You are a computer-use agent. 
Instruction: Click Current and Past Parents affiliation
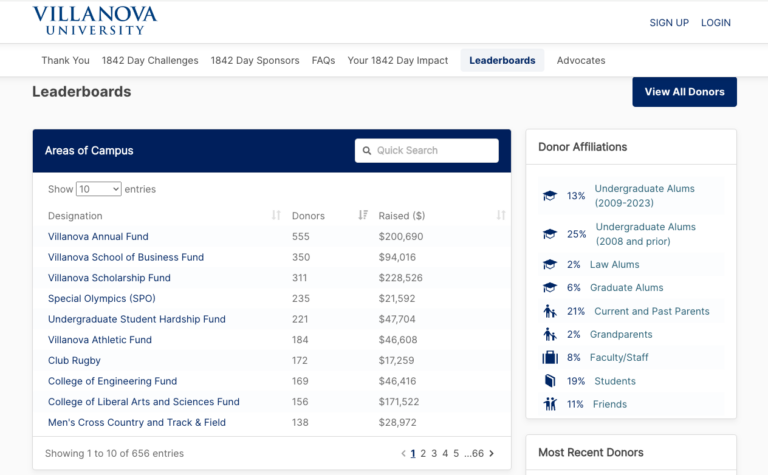tap(651, 311)
